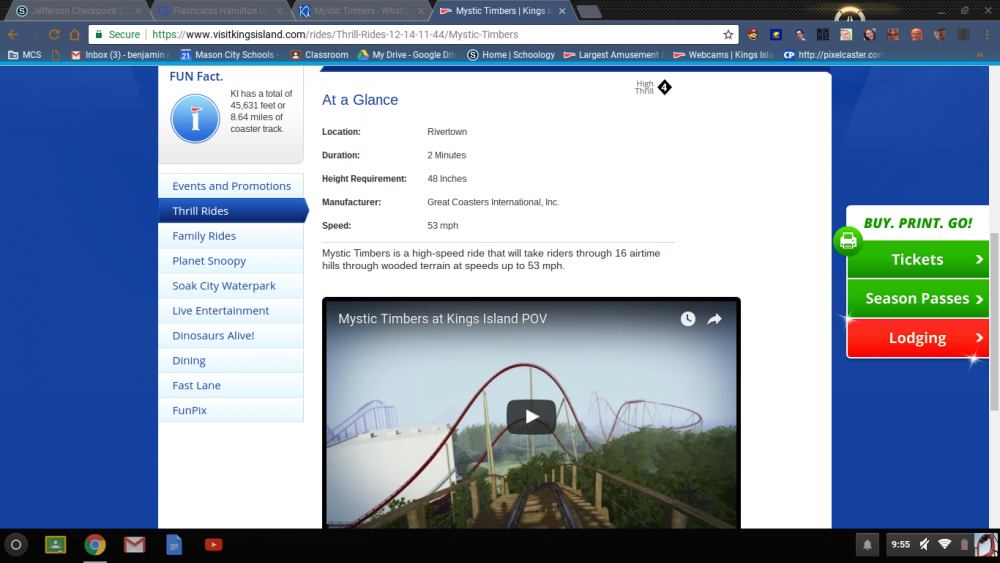The width and height of the screenshot is (1000, 563).
Task: Open the Classroom bookmark
Action: (x=319, y=55)
